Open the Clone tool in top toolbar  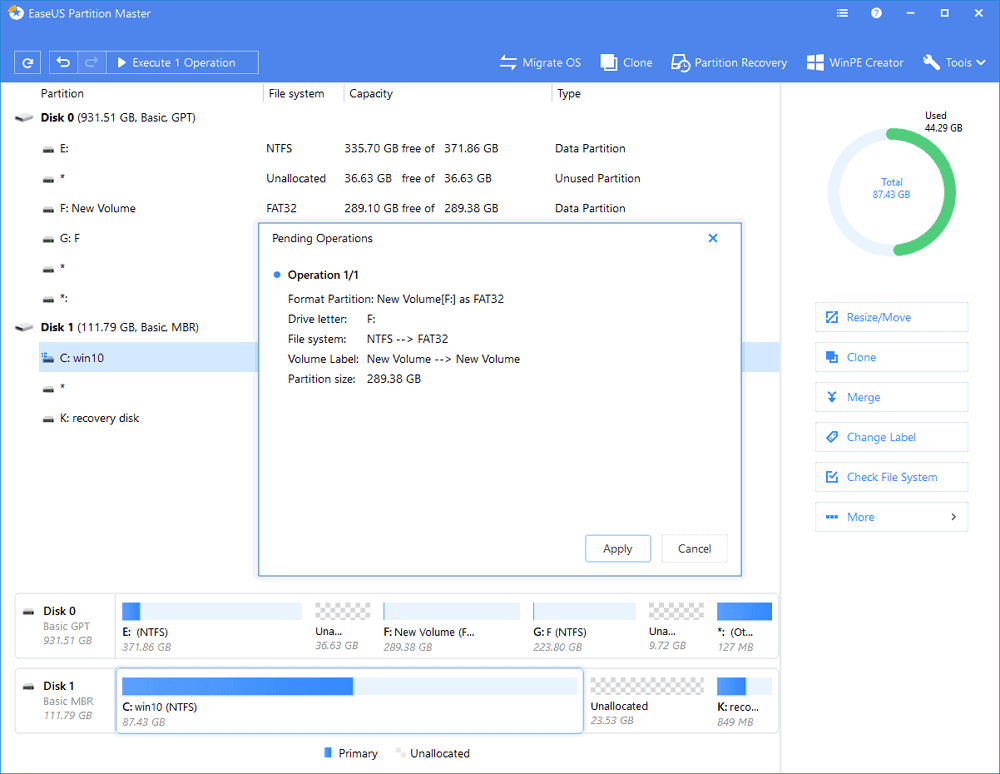pos(626,62)
